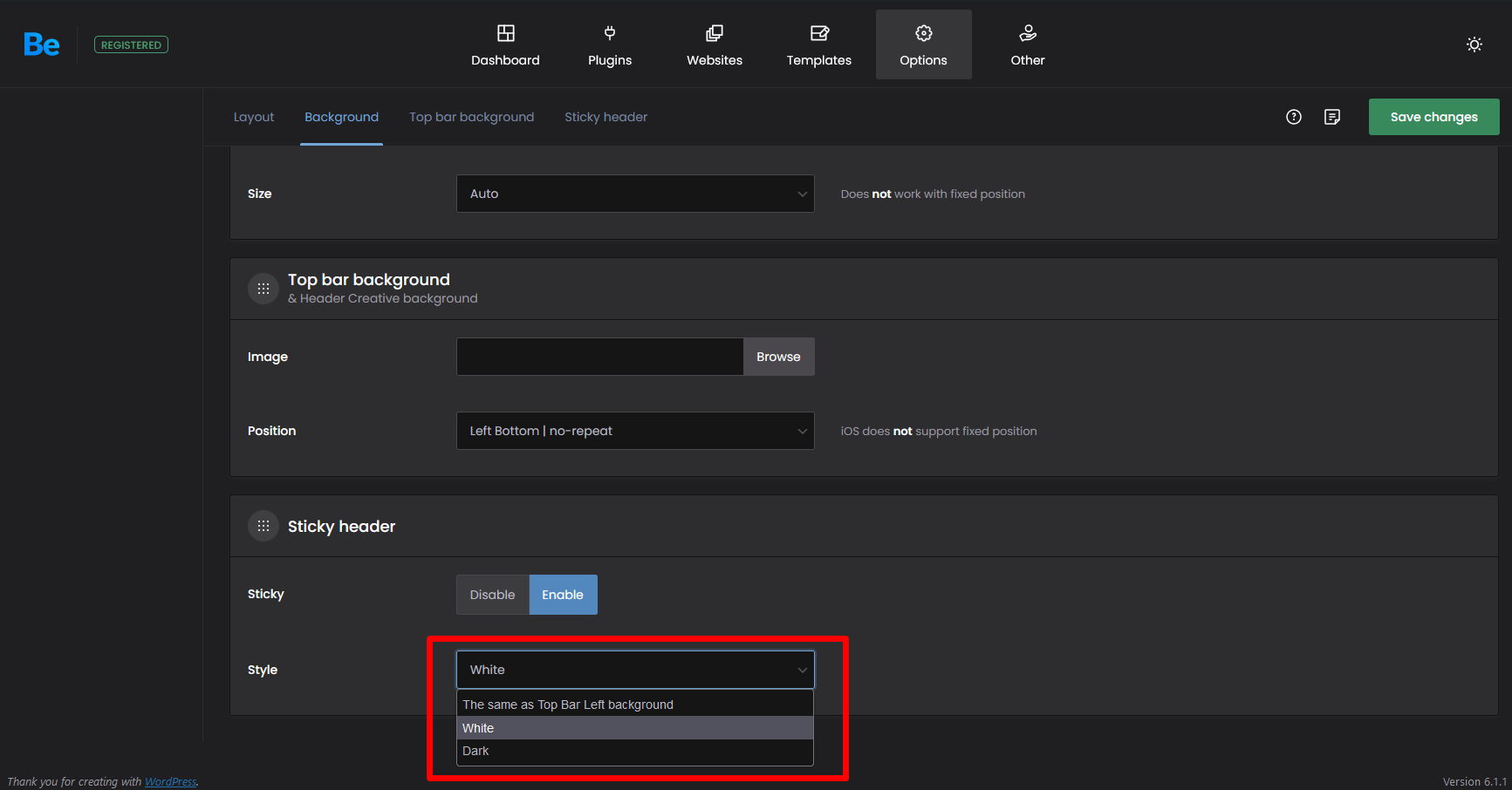This screenshot has height=790, width=1512.
Task: Click the Style dropdown chevron arrow
Action: (802, 670)
